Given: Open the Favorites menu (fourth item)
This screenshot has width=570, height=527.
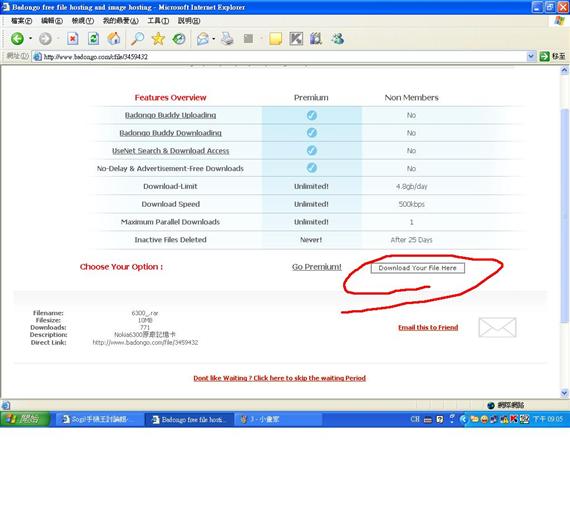Looking at the screenshot, I should click(120, 21).
